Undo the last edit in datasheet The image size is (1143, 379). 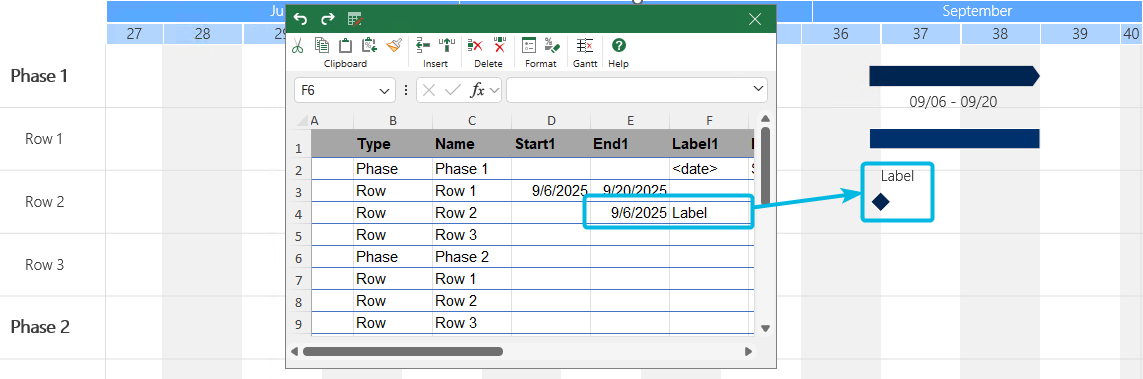pos(300,19)
